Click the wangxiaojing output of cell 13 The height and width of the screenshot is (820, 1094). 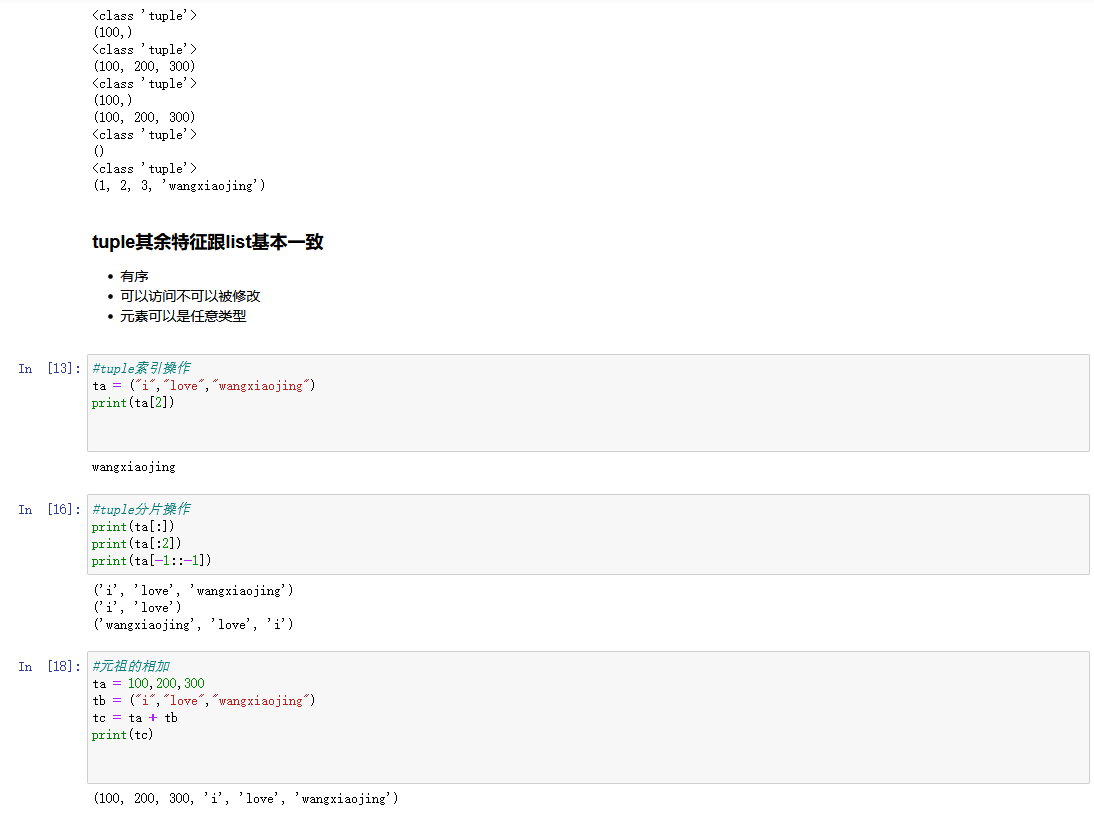coord(134,467)
